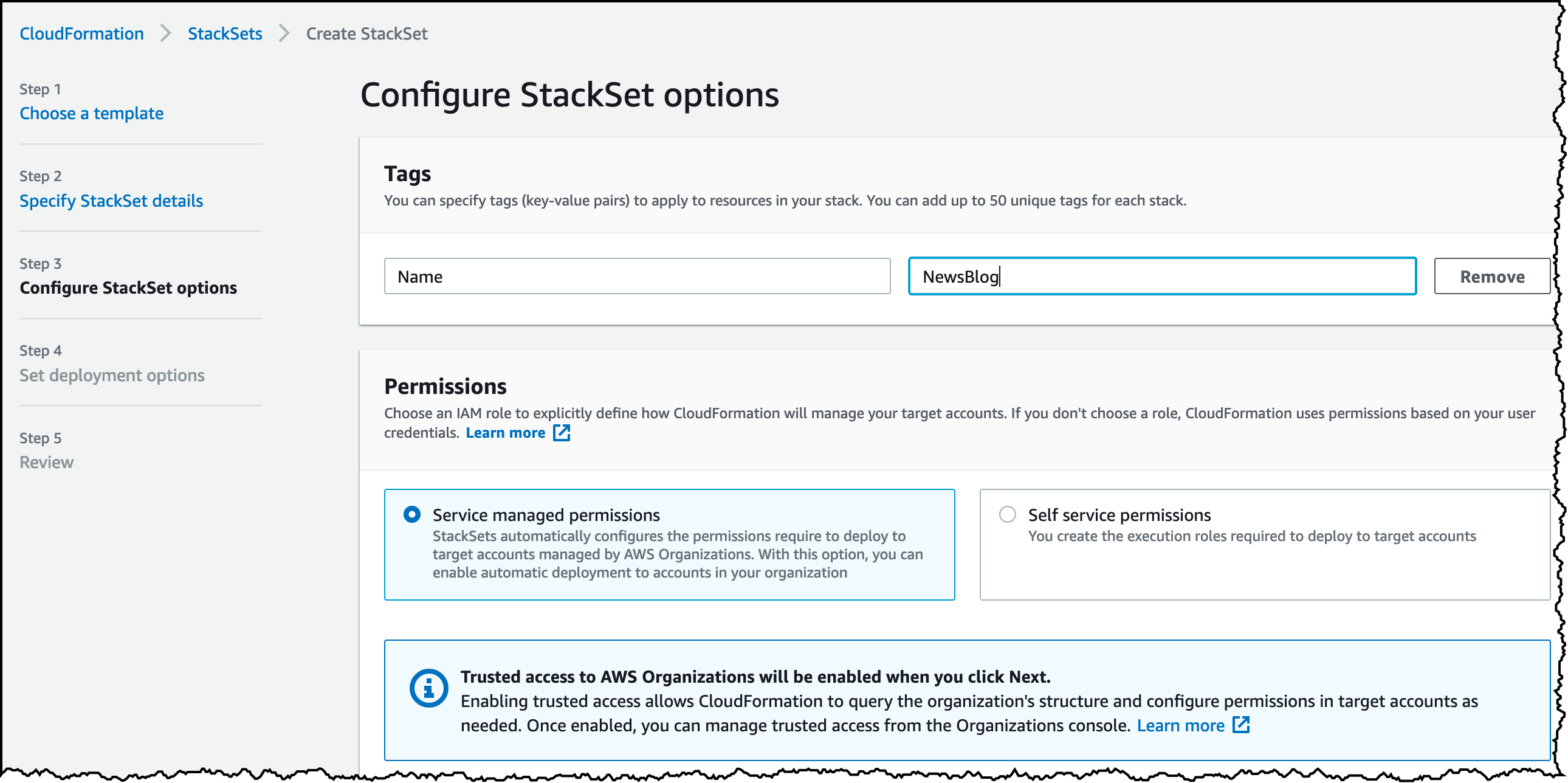The image size is (1568, 783).
Task: Open Learn more link under Permissions
Action: pyautogui.click(x=505, y=433)
